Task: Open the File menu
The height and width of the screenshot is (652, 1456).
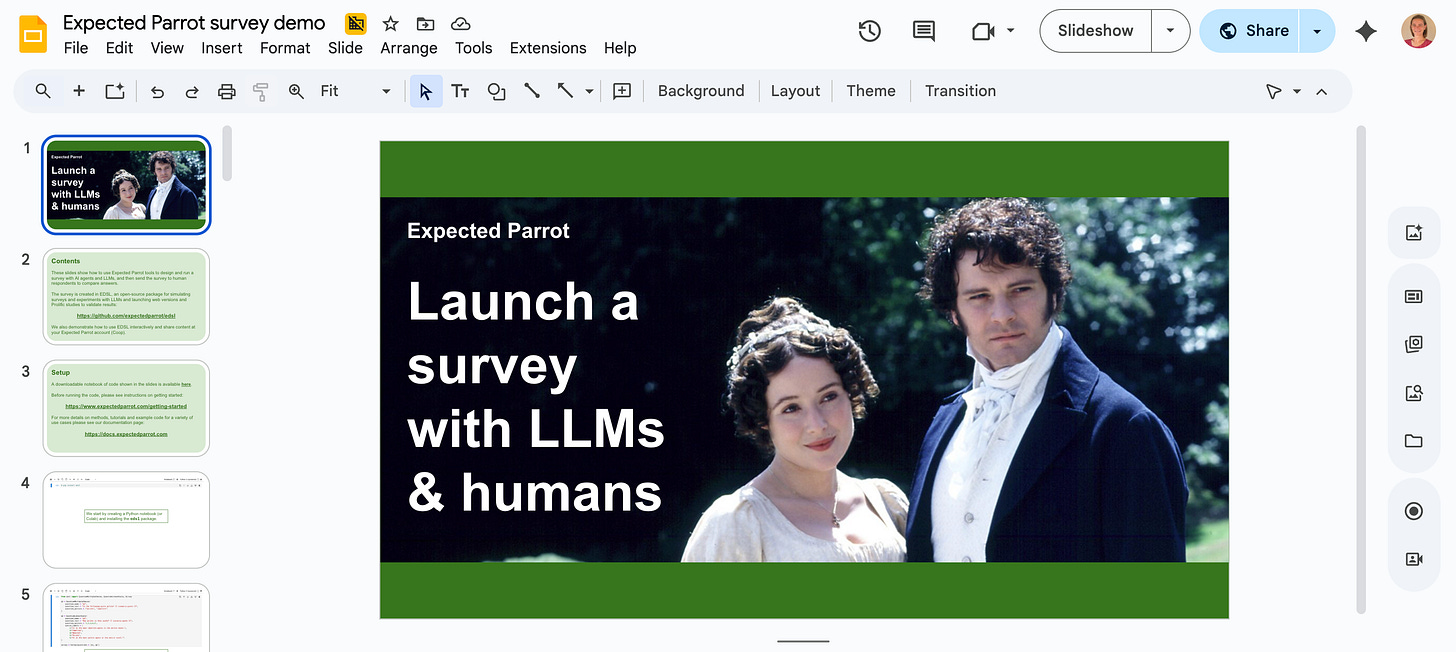Action: point(76,48)
